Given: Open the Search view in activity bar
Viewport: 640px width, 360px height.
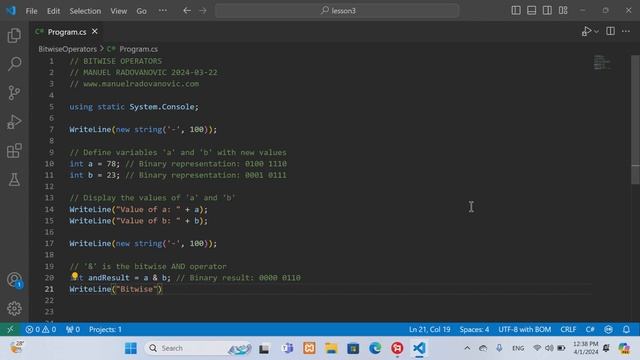Looking at the screenshot, I should pos(14,64).
